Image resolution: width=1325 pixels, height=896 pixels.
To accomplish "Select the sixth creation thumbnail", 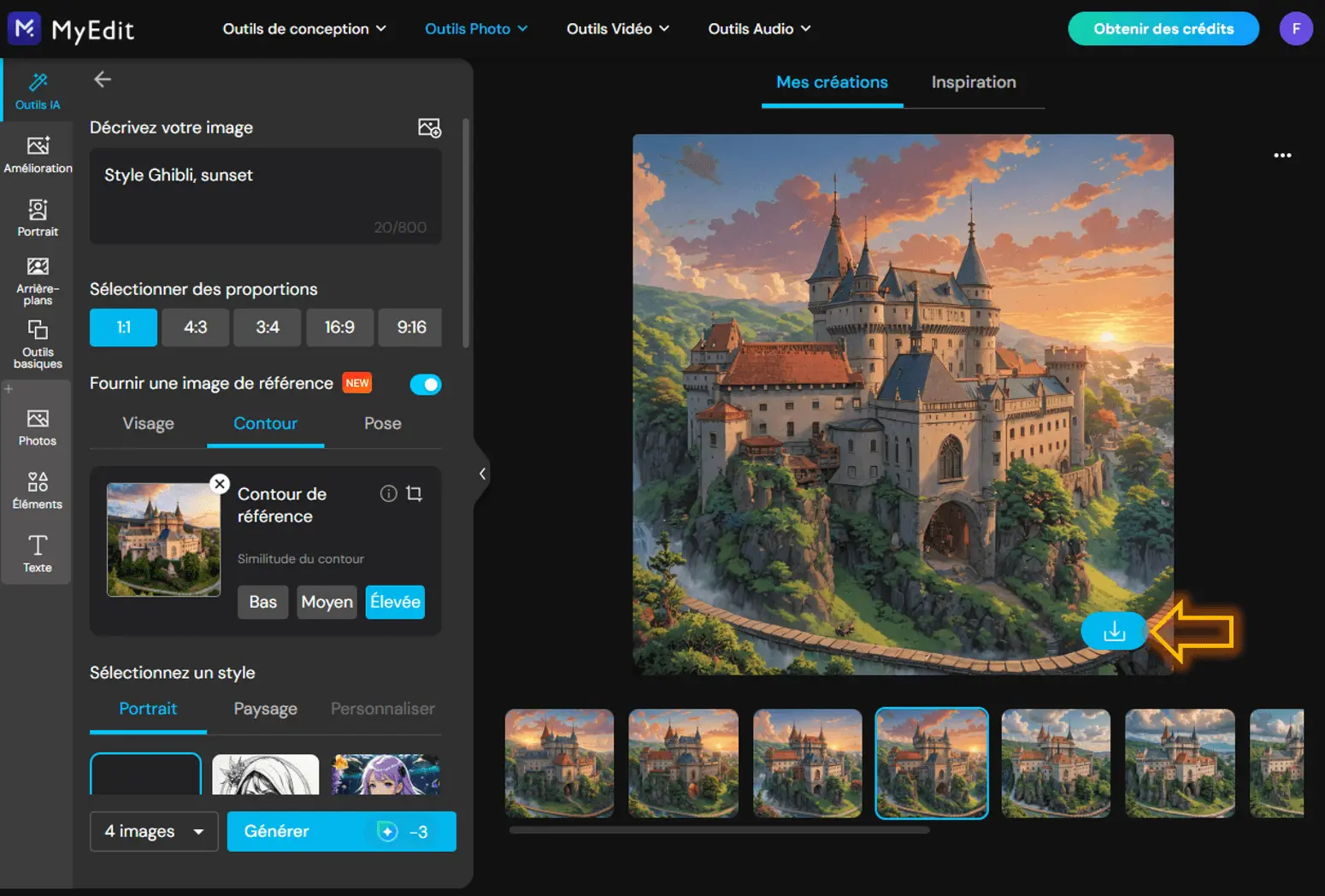I will tap(1180, 763).
